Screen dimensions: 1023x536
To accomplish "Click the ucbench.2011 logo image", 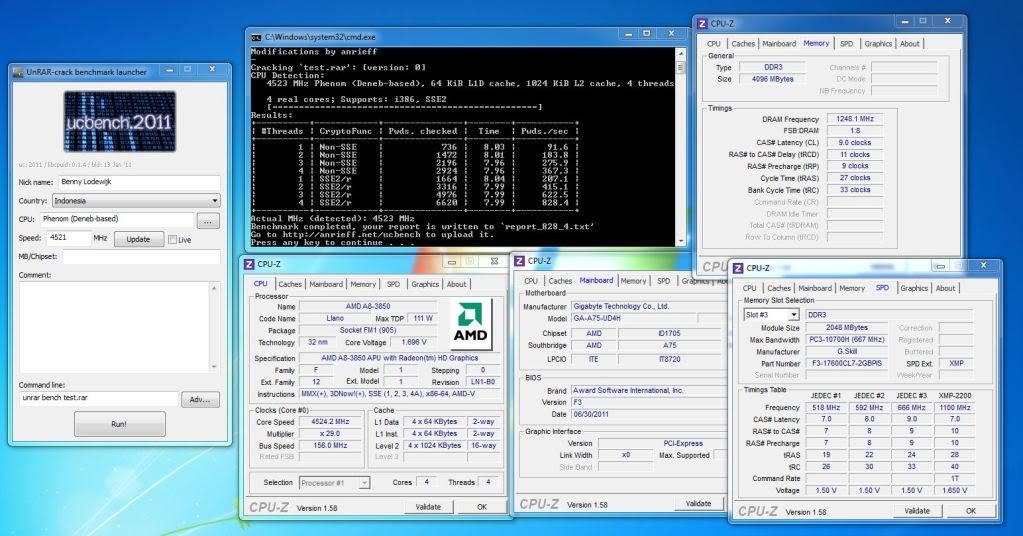I will 119,121.
